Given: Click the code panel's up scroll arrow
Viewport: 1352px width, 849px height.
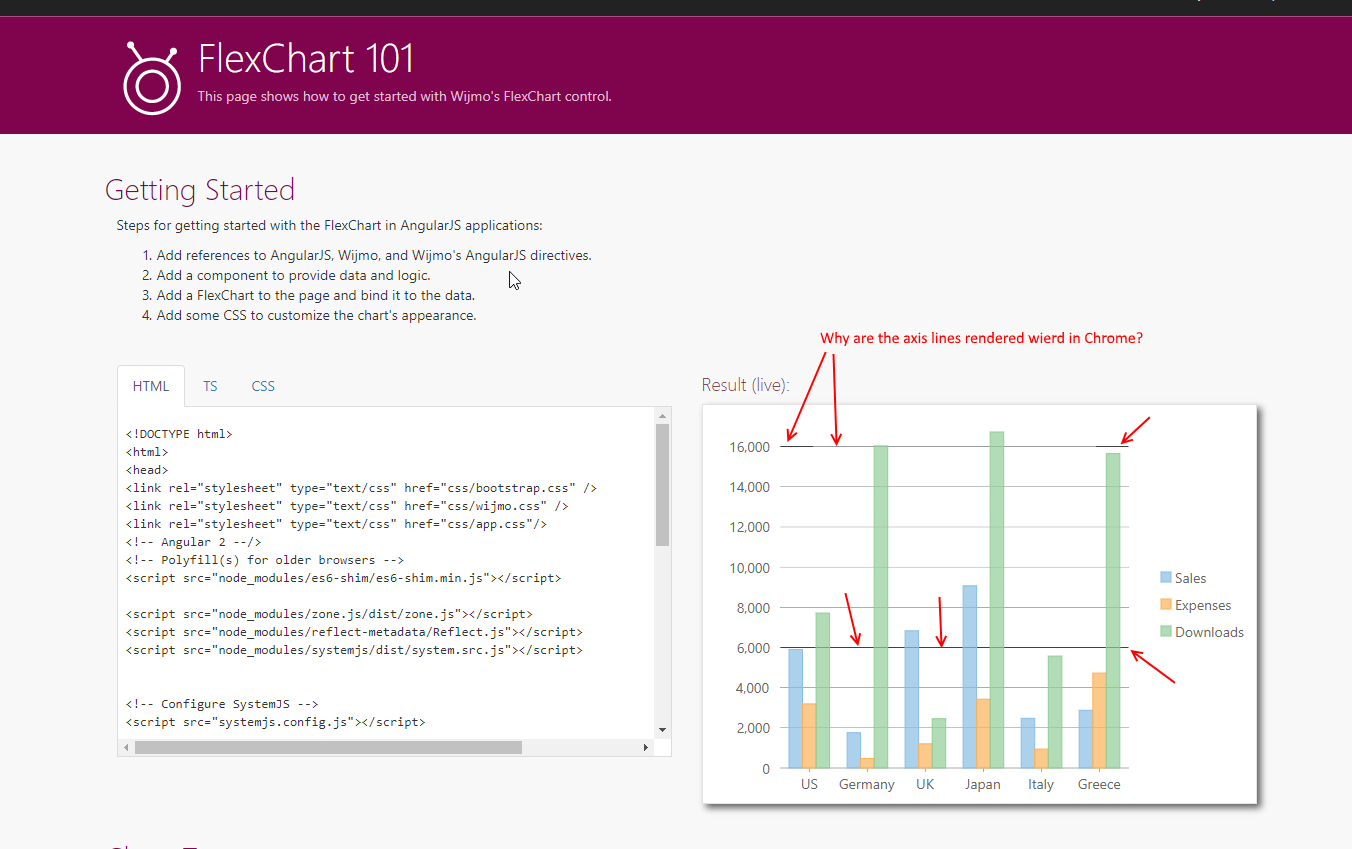Looking at the screenshot, I should tap(662, 418).
